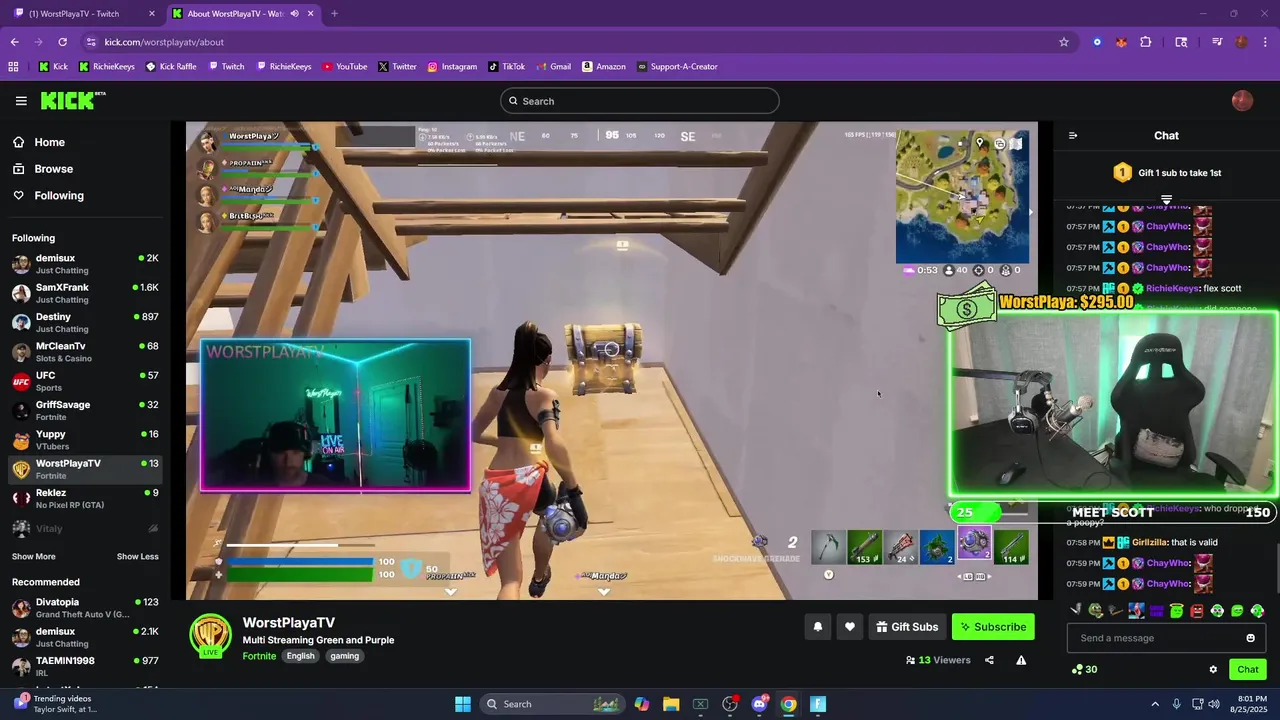Open chat settings gear icon
The image size is (1280, 720).
[1213, 670]
